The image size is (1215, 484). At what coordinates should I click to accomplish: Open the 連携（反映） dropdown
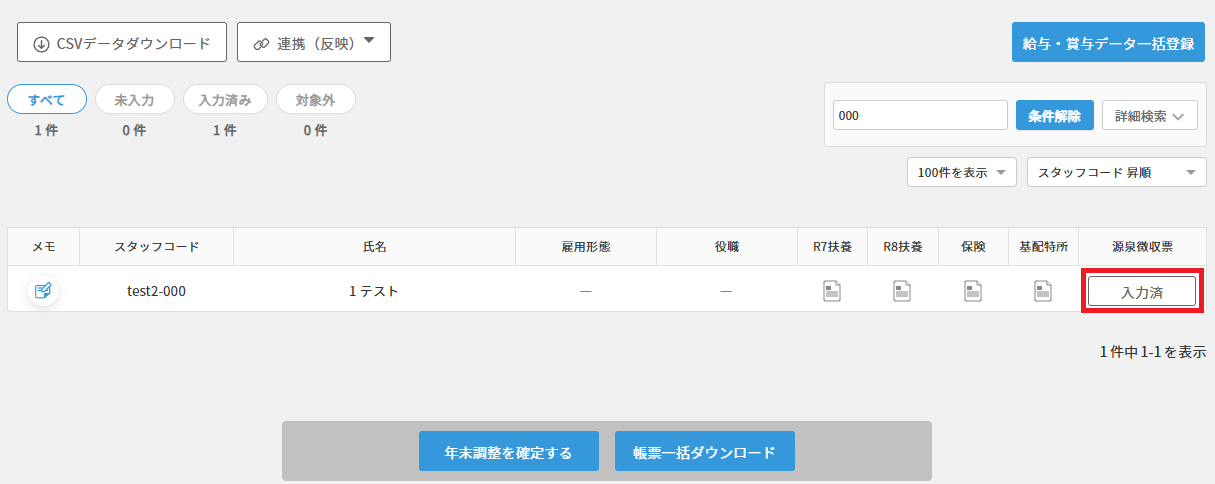coord(313,43)
